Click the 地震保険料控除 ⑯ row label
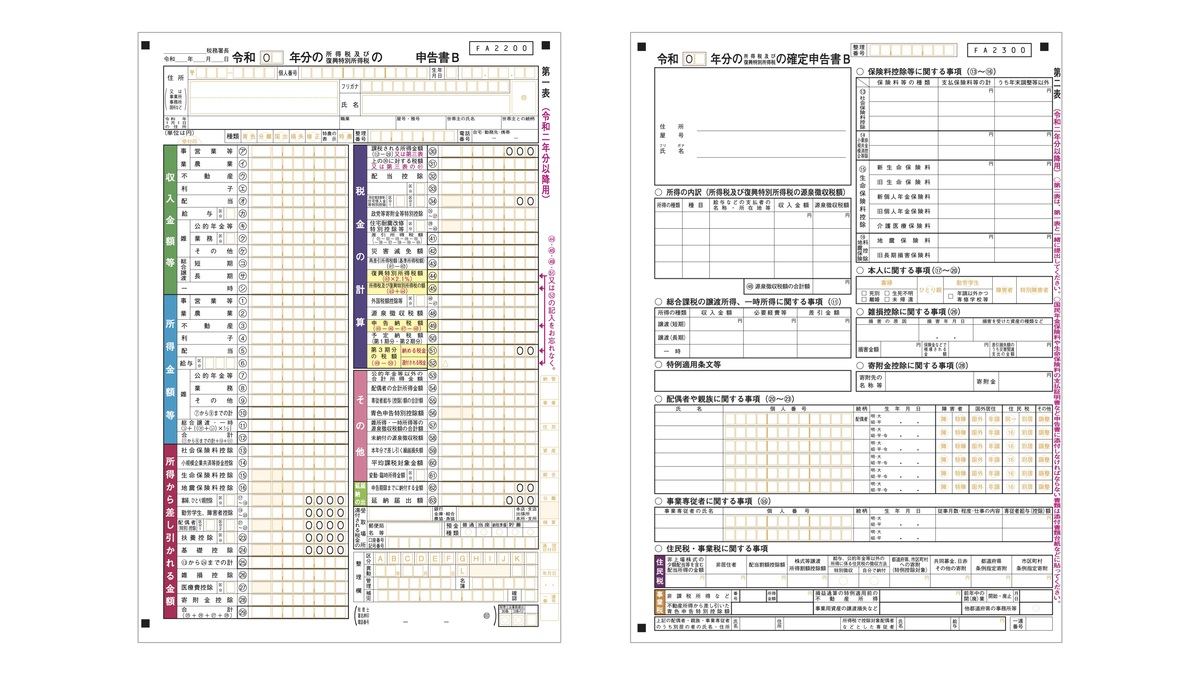Image resolution: width=1200 pixels, height=675 pixels. [x=206, y=487]
